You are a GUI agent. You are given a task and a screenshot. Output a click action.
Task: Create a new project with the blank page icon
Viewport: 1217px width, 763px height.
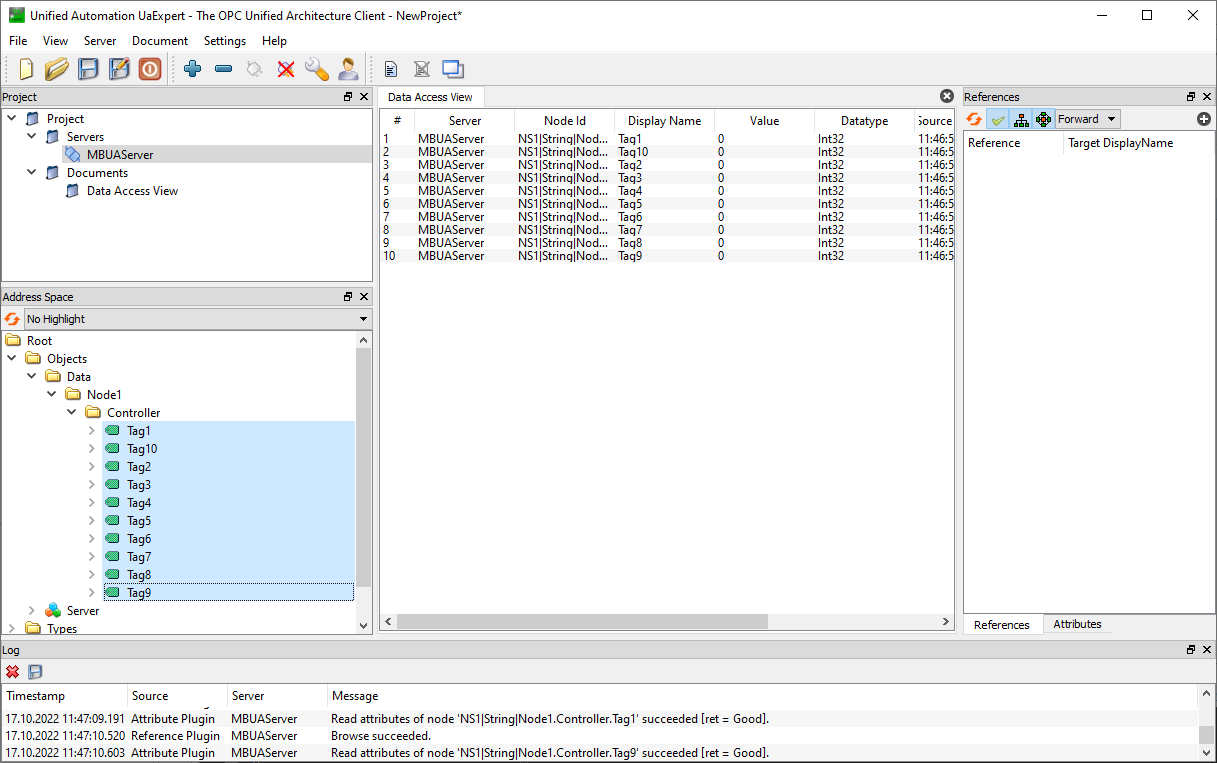[26, 69]
